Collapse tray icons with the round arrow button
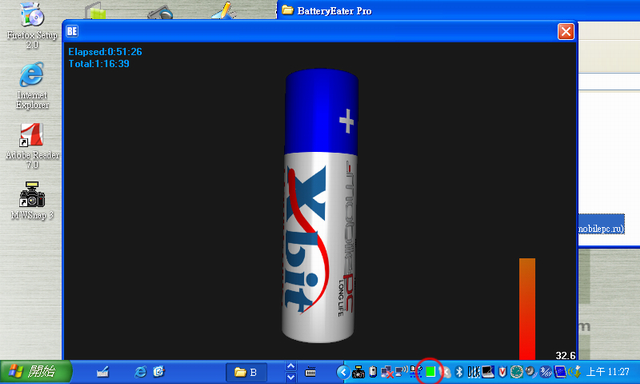This screenshot has width=640, height=384. click(343, 372)
